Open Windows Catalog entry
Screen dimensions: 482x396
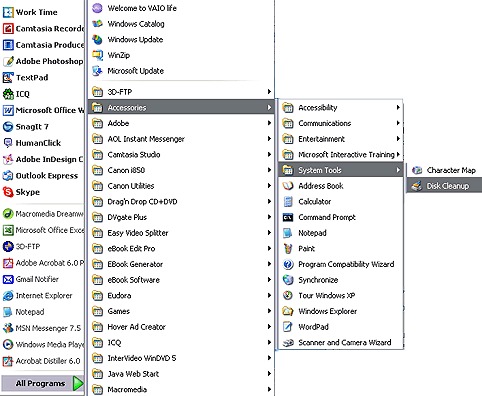[x=181, y=24]
